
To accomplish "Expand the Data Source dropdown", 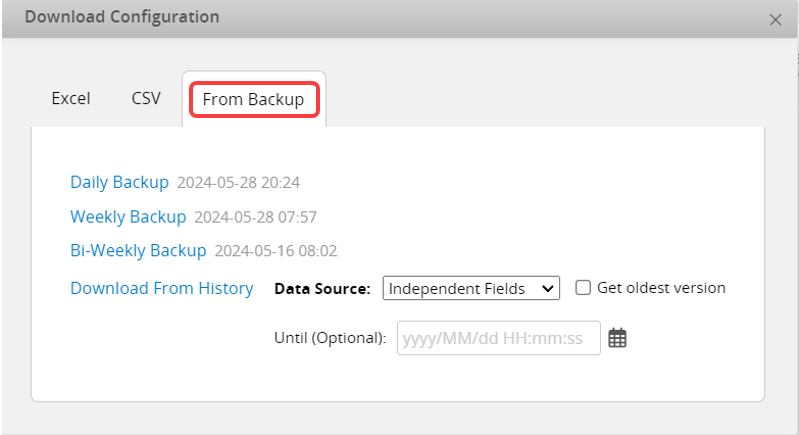I will 471,288.
